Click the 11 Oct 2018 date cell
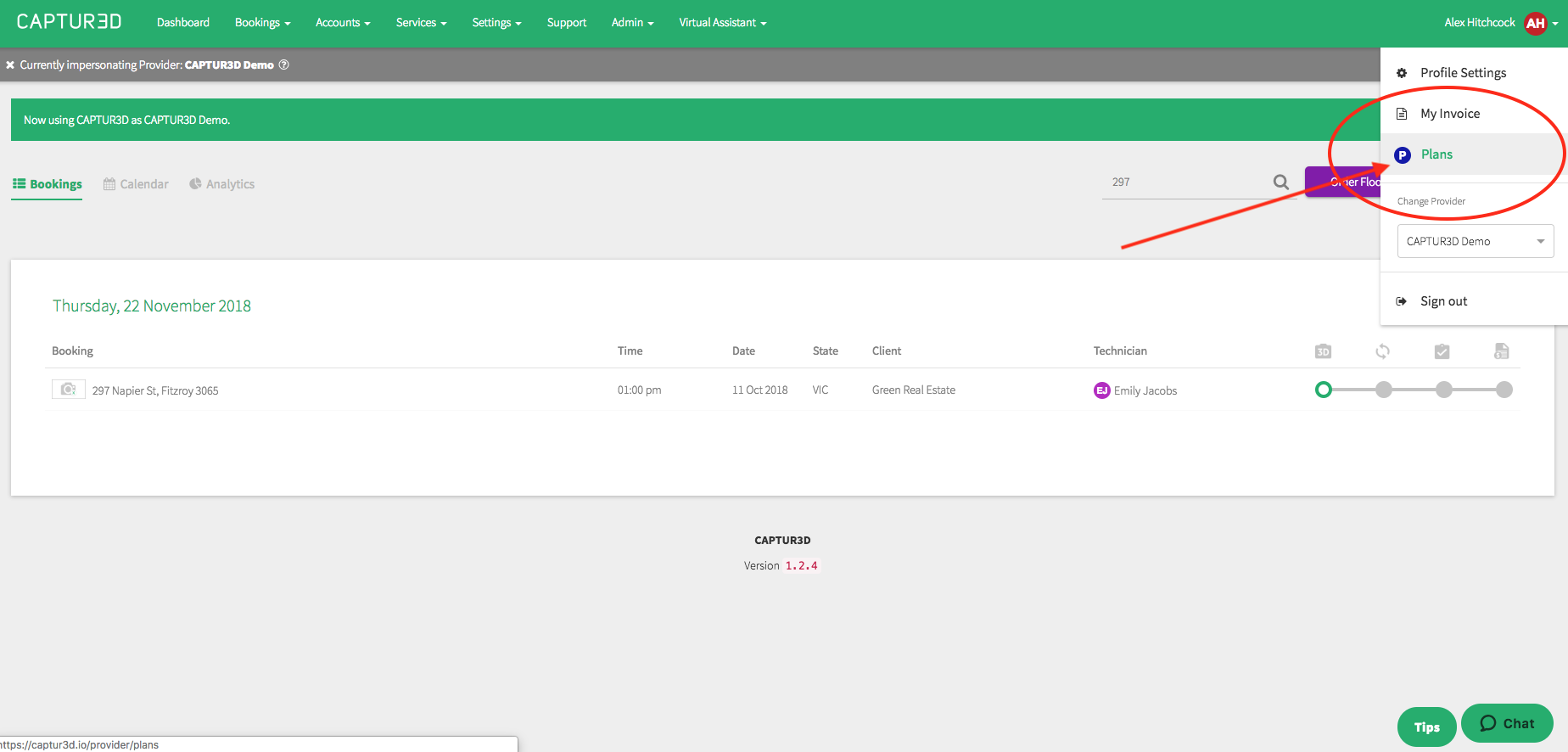Viewport: 1568px width, 752px height. coord(760,390)
